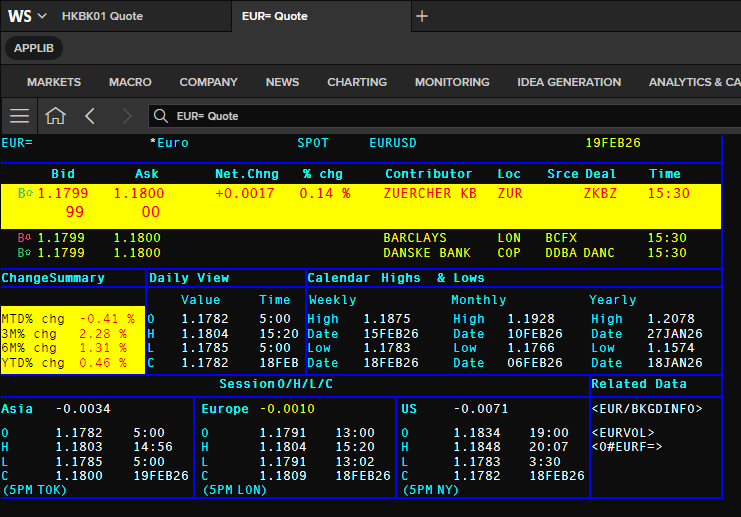Screen dimensions: 741x517
Task: Click the Contributor column header
Action: (x=428, y=174)
